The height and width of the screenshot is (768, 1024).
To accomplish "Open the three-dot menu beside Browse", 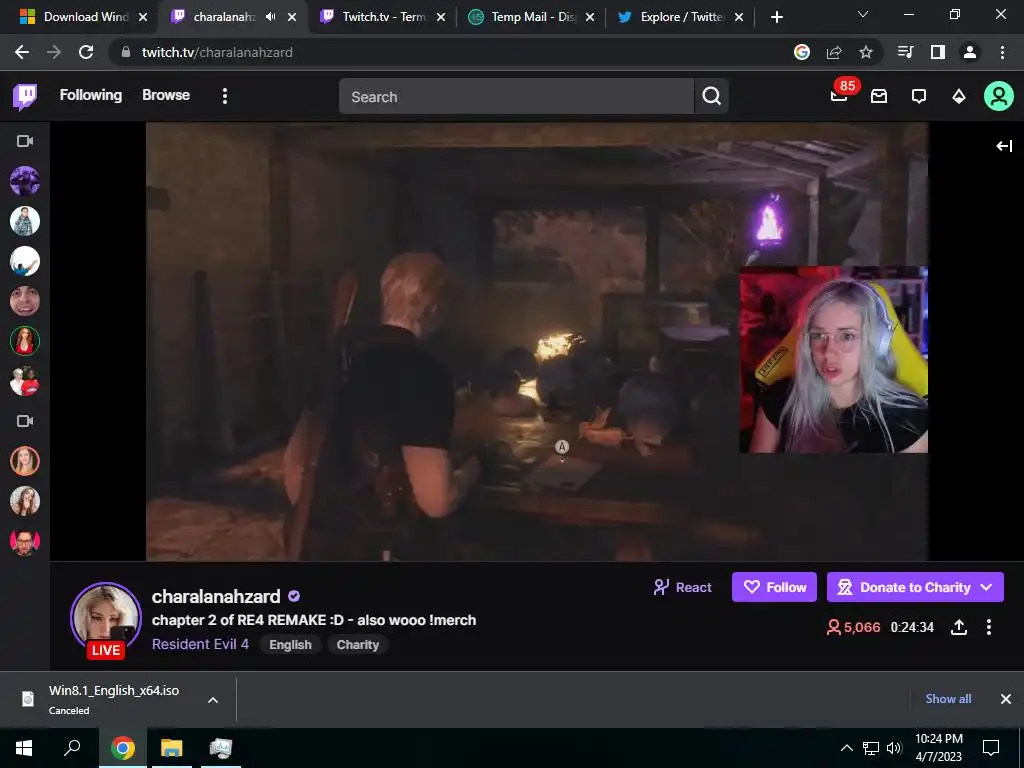I will (x=225, y=96).
